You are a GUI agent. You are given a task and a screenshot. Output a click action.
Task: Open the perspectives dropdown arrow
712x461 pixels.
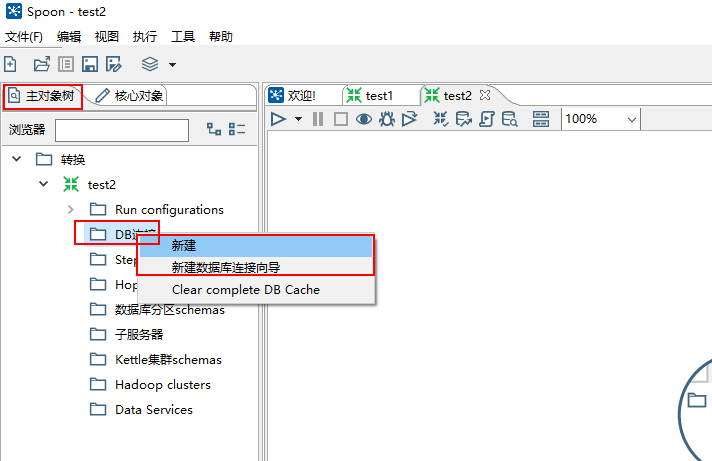coord(173,65)
